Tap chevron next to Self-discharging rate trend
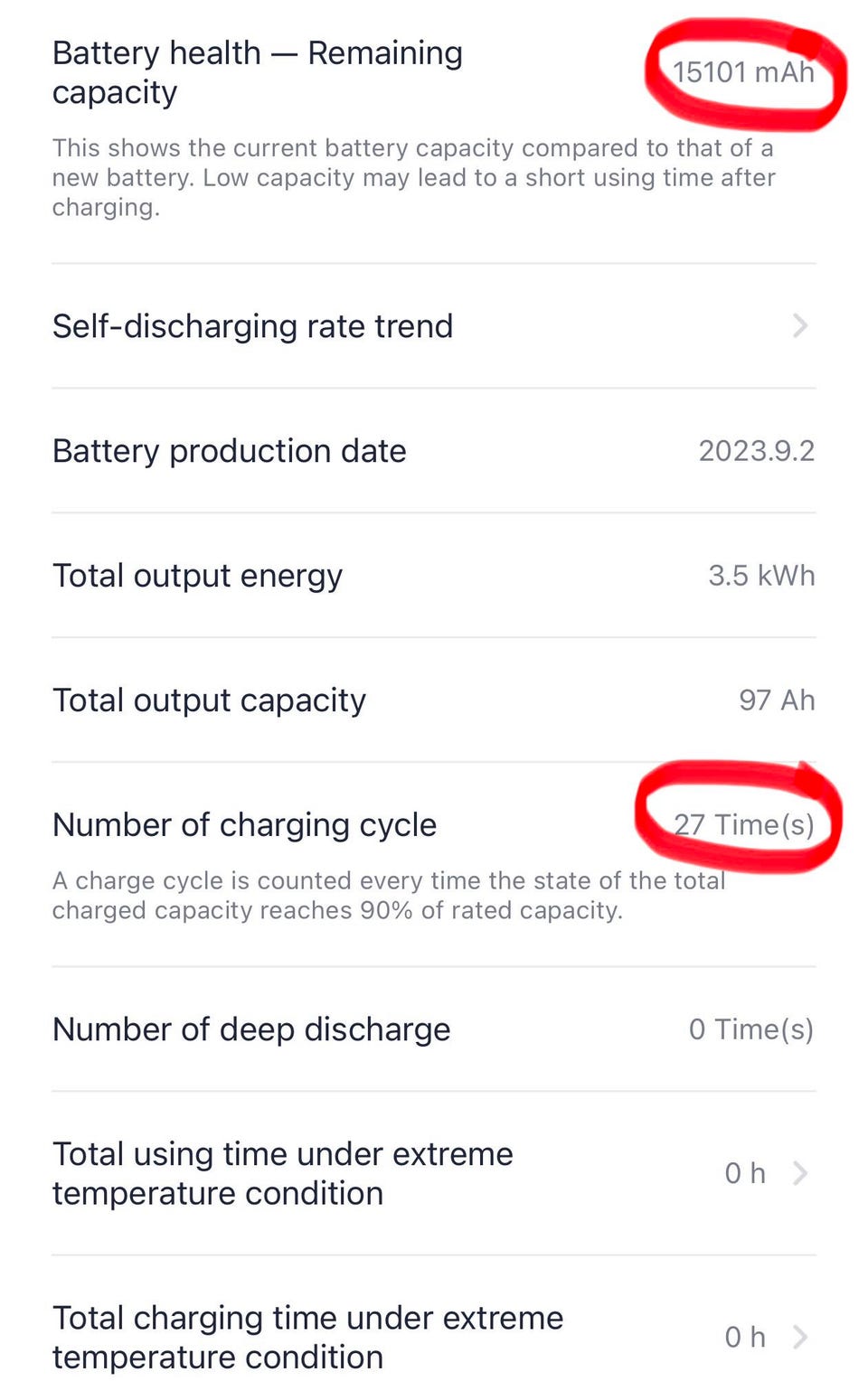The width and height of the screenshot is (868, 1400). tap(800, 326)
